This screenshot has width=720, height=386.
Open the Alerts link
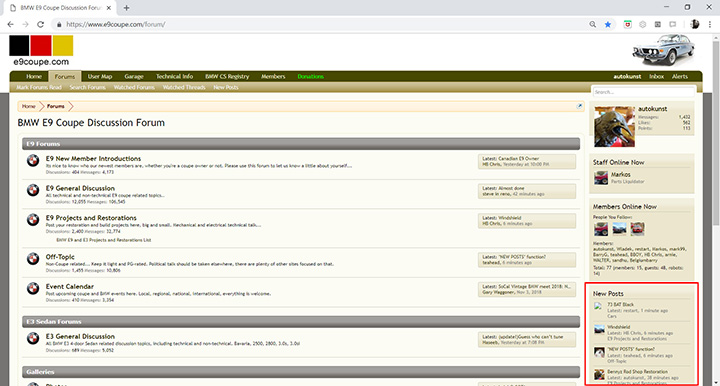[x=680, y=76]
